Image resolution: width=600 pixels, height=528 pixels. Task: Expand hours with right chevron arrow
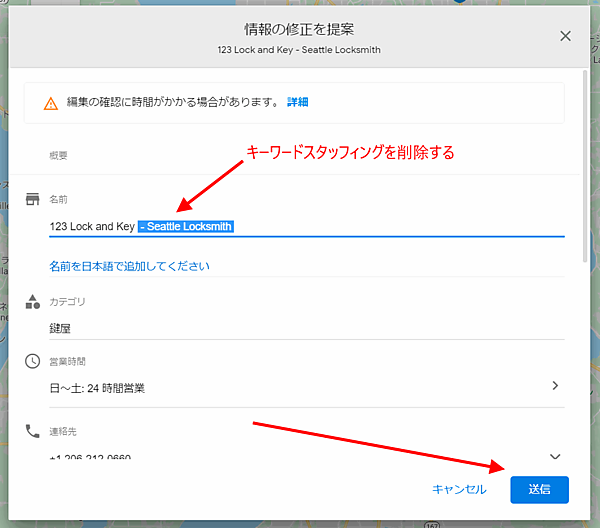pos(555,385)
